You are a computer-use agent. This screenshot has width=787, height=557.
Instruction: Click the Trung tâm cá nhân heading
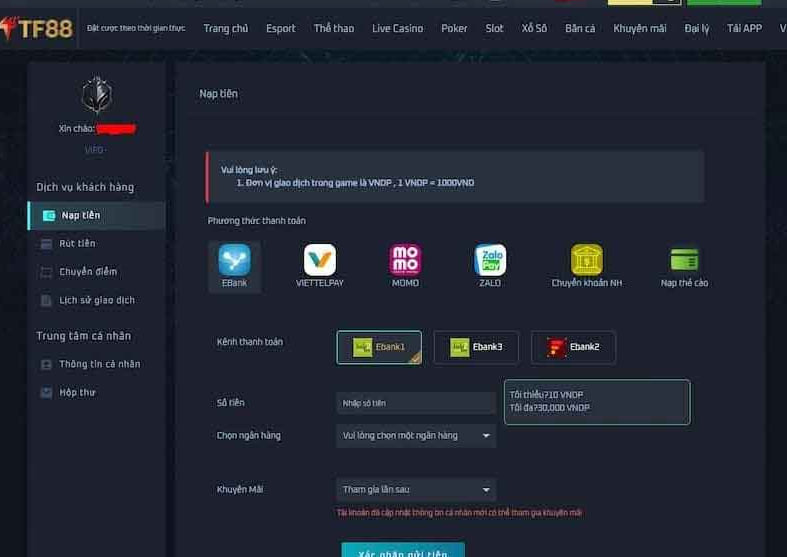84,336
